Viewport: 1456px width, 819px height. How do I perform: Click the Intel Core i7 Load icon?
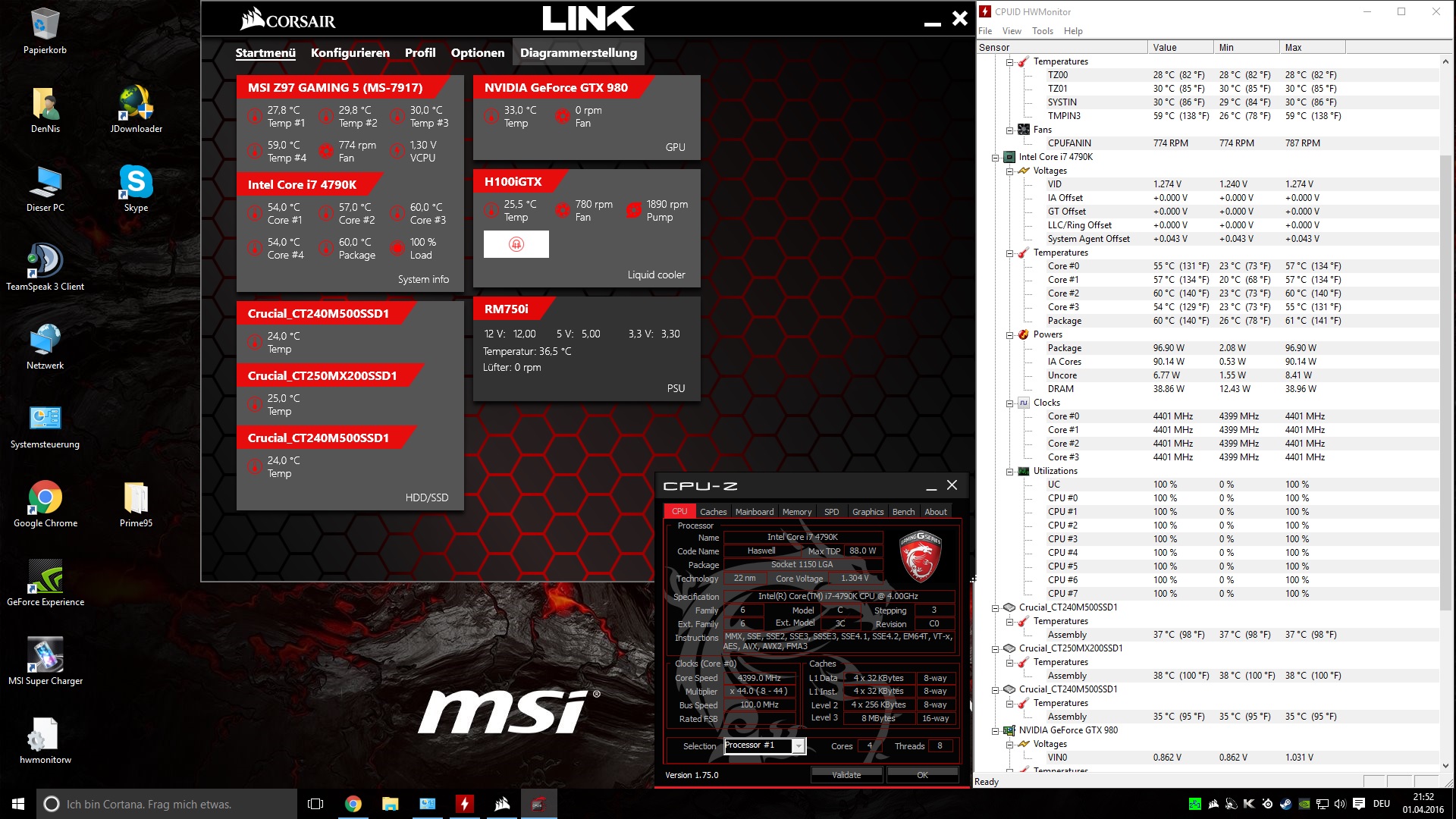(x=397, y=249)
